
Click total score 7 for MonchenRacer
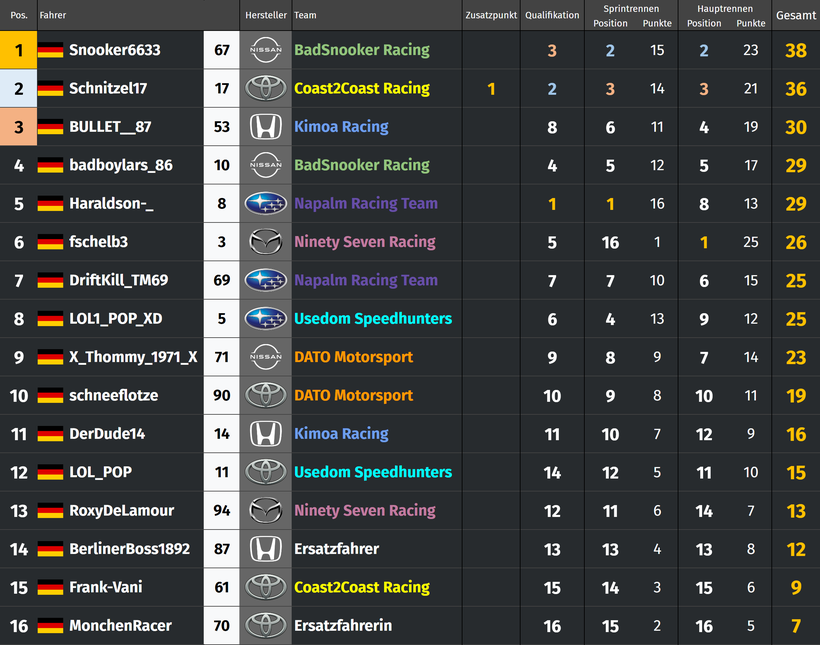[796, 626]
